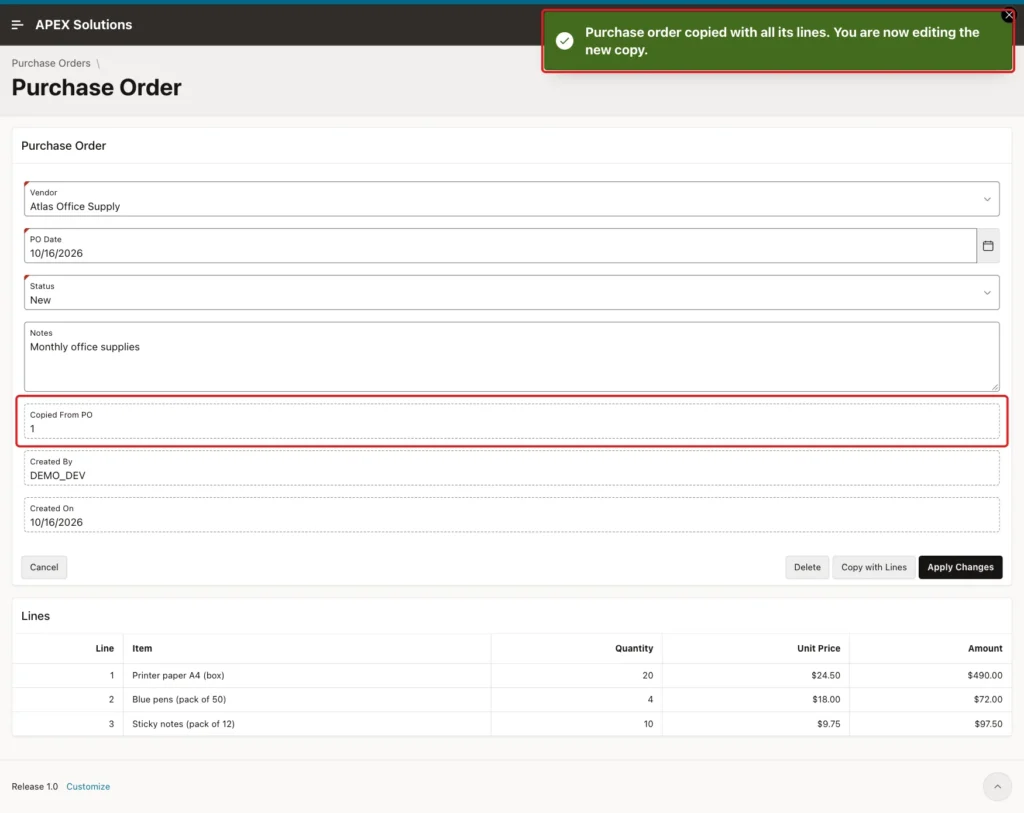Click into the Notes text area
Screen dimensions: 1024x813
coord(511,357)
